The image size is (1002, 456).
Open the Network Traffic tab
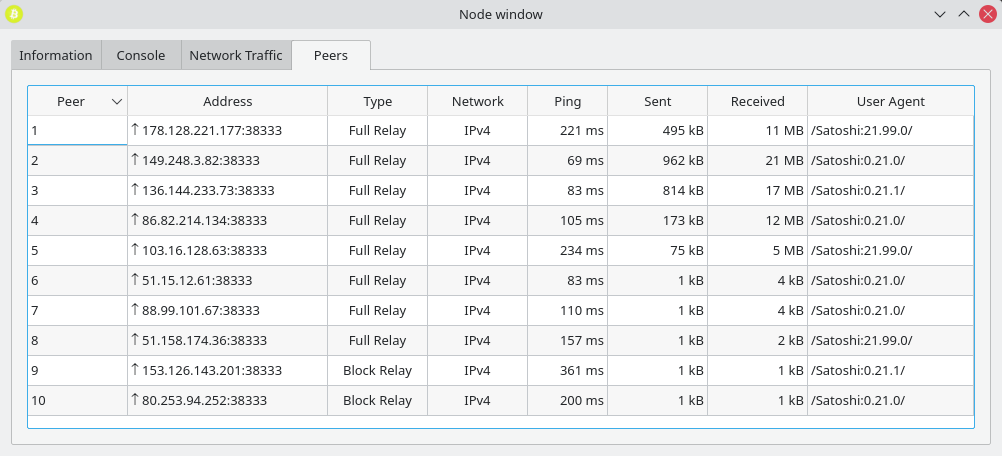point(236,56)
